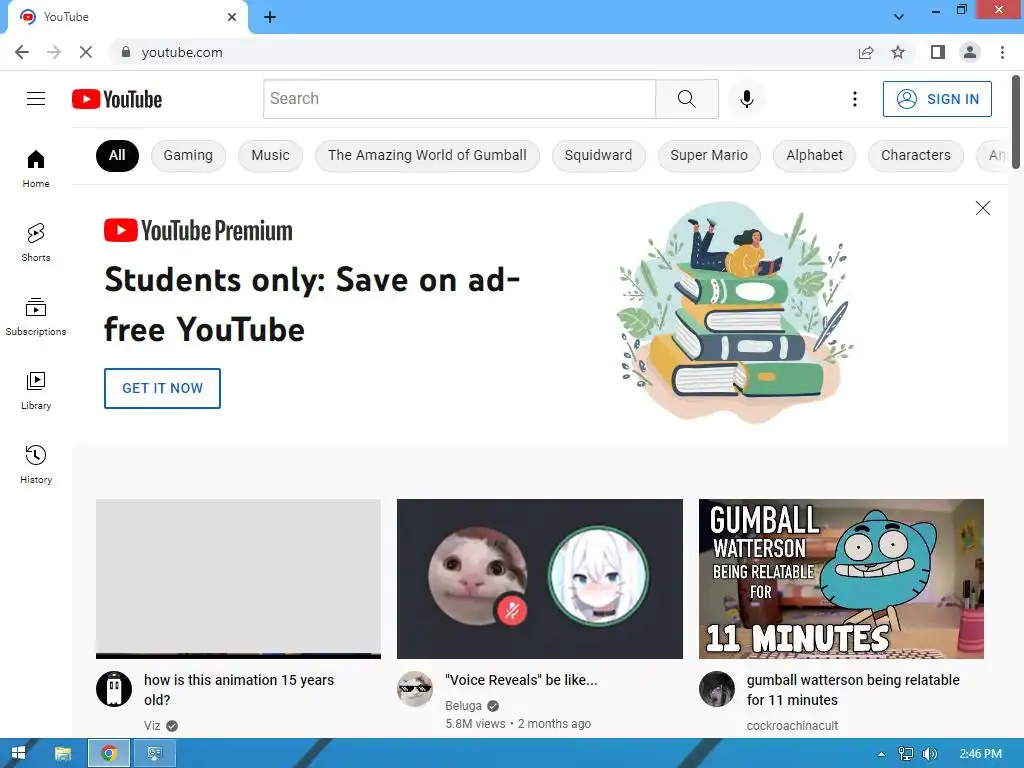
Task: Open Shorts from the sidebar
Action: 36,242
